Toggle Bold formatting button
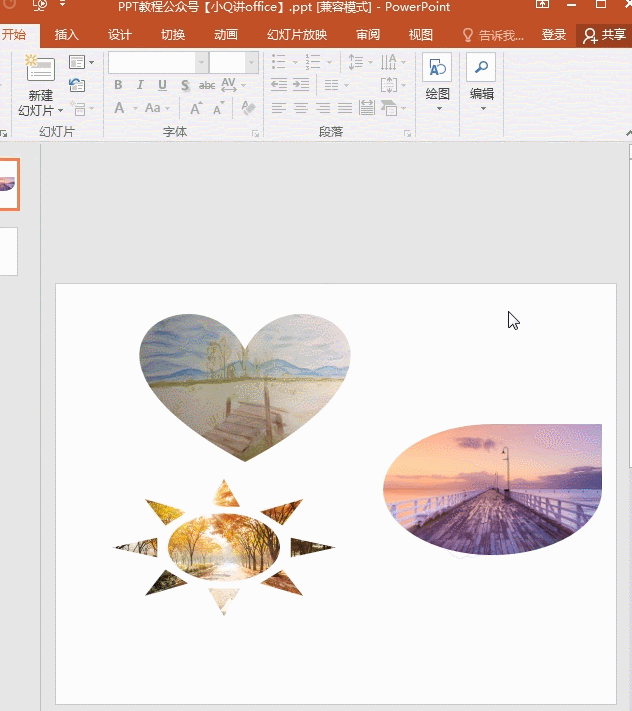The image size is (632, 711). point(118,85)
